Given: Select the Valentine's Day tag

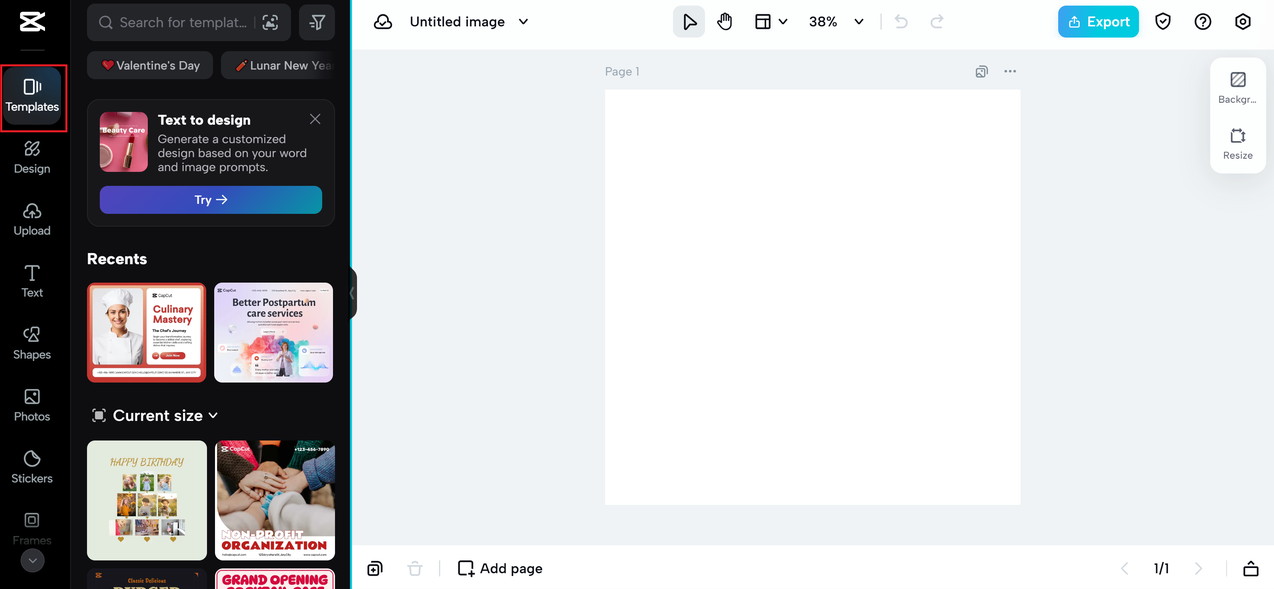Looking at the screenshot, I should point(150,66).
